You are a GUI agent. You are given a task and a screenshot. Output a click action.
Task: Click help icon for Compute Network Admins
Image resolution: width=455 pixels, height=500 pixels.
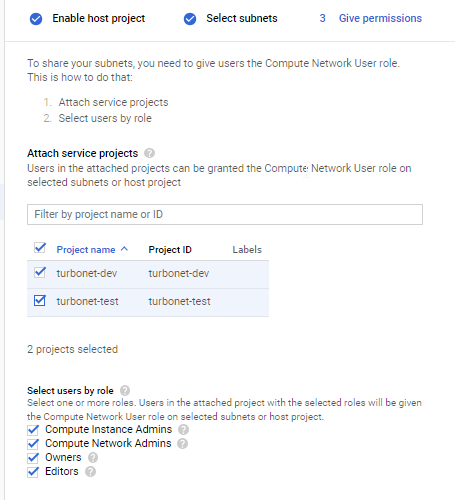[x=182, y=443]
